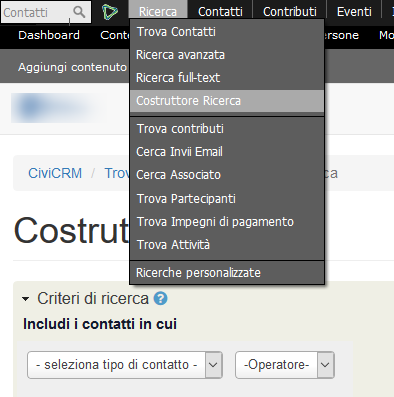
Task: Open the Contatti menu in the top bar
Action: 220,12
